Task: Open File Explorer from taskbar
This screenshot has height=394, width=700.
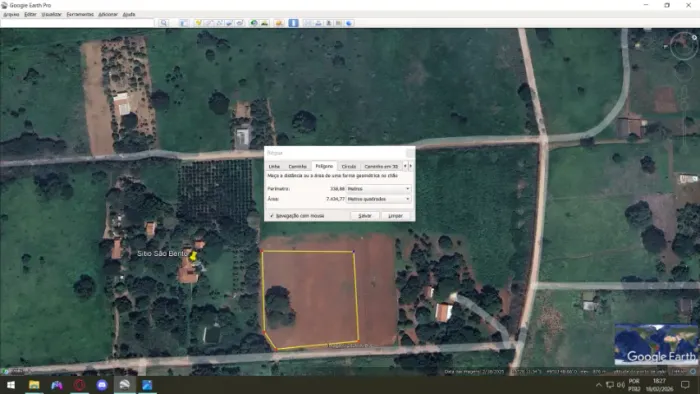Action: (x=34, y=385)
